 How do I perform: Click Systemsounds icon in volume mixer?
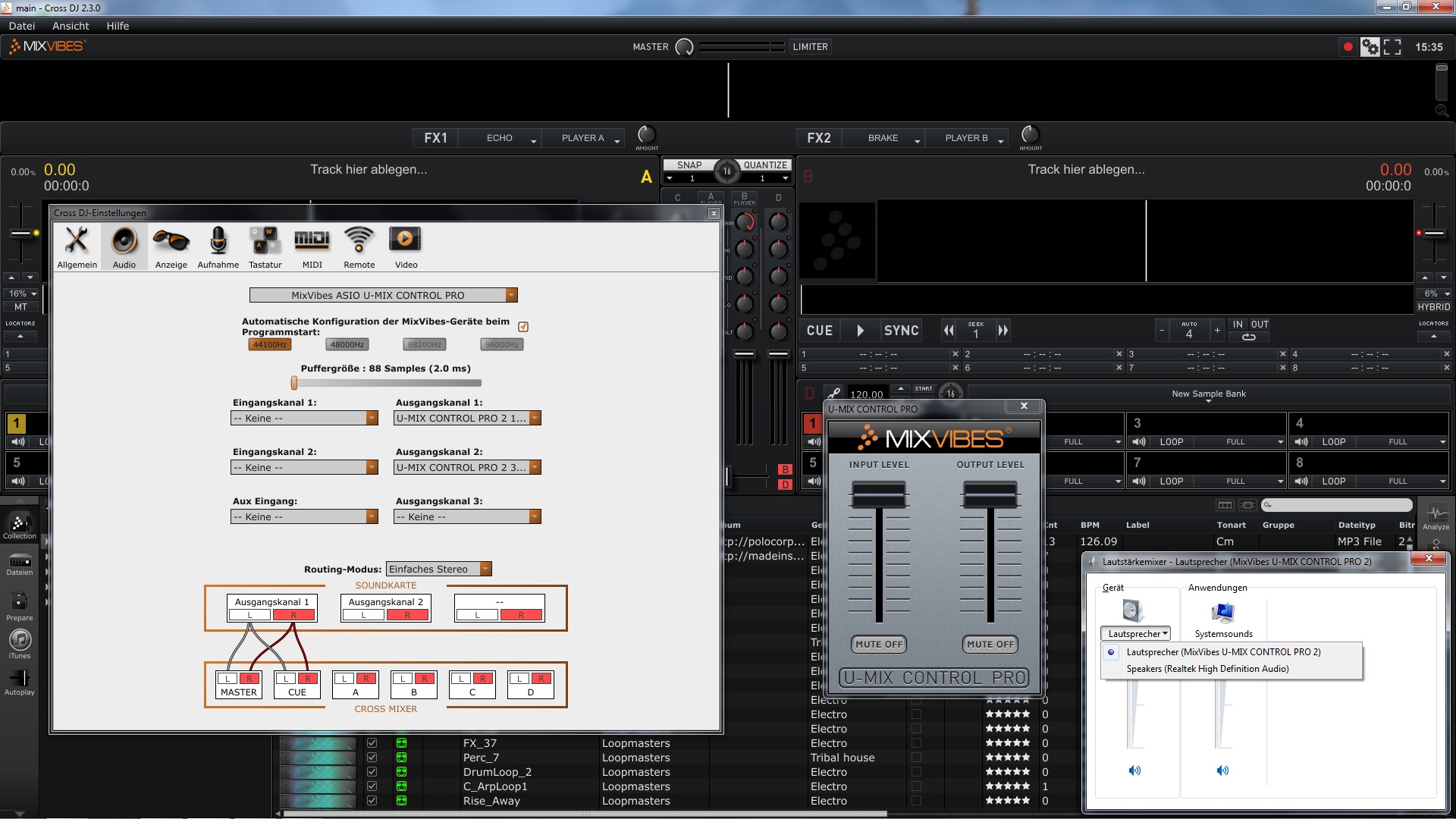pos(1223,612)
